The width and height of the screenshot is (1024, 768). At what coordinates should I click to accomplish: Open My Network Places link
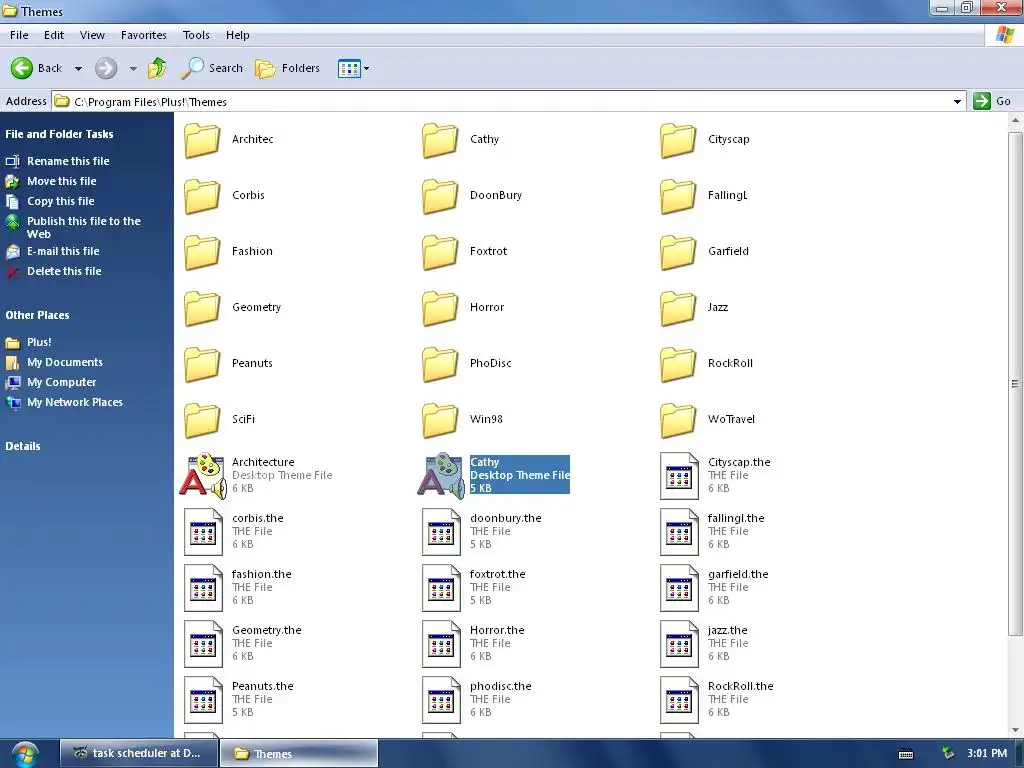point(74,402)
